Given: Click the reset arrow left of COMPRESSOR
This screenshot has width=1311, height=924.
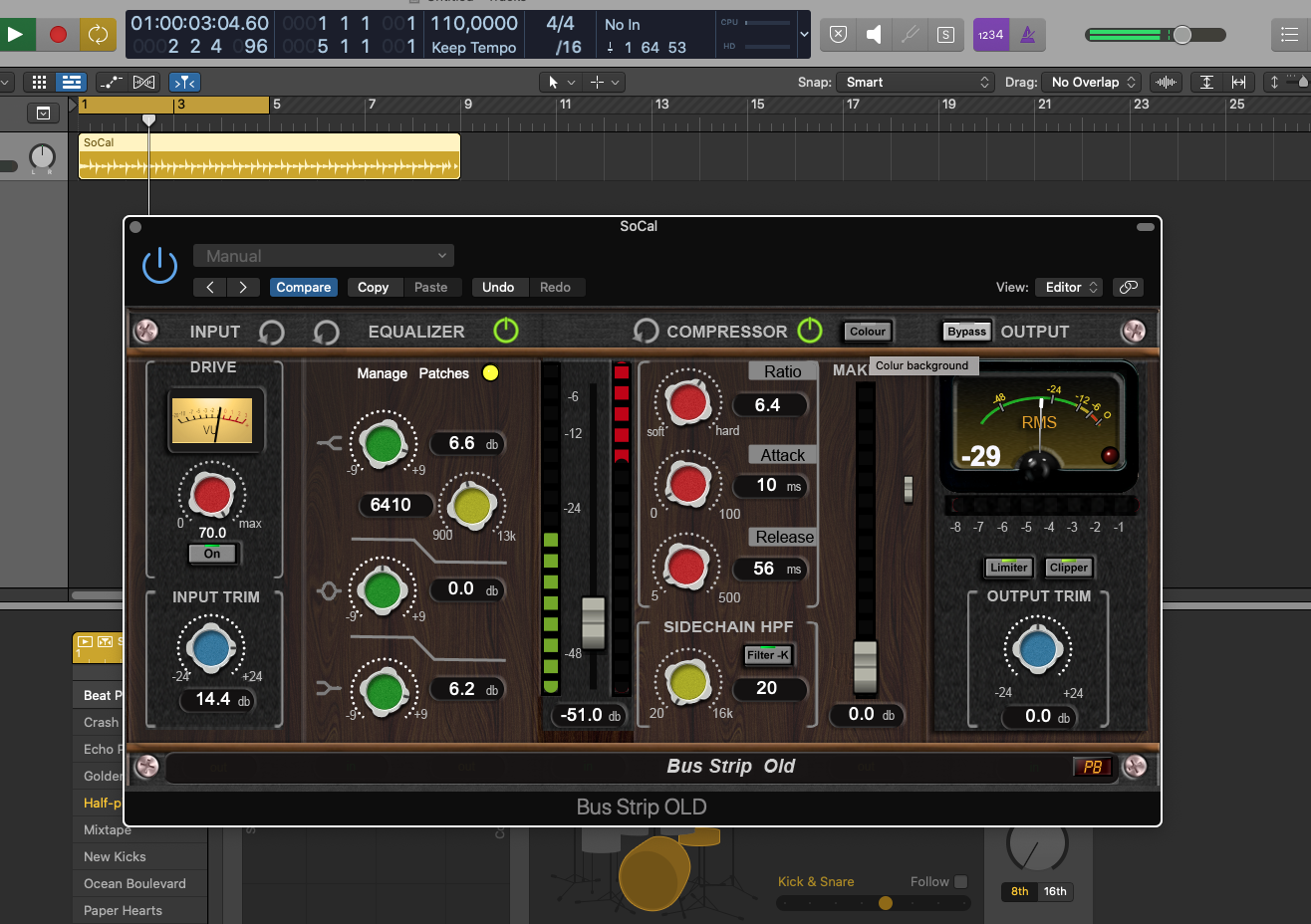Looking at the screenshot, I should pyautogui.click(x=646, y=331).
